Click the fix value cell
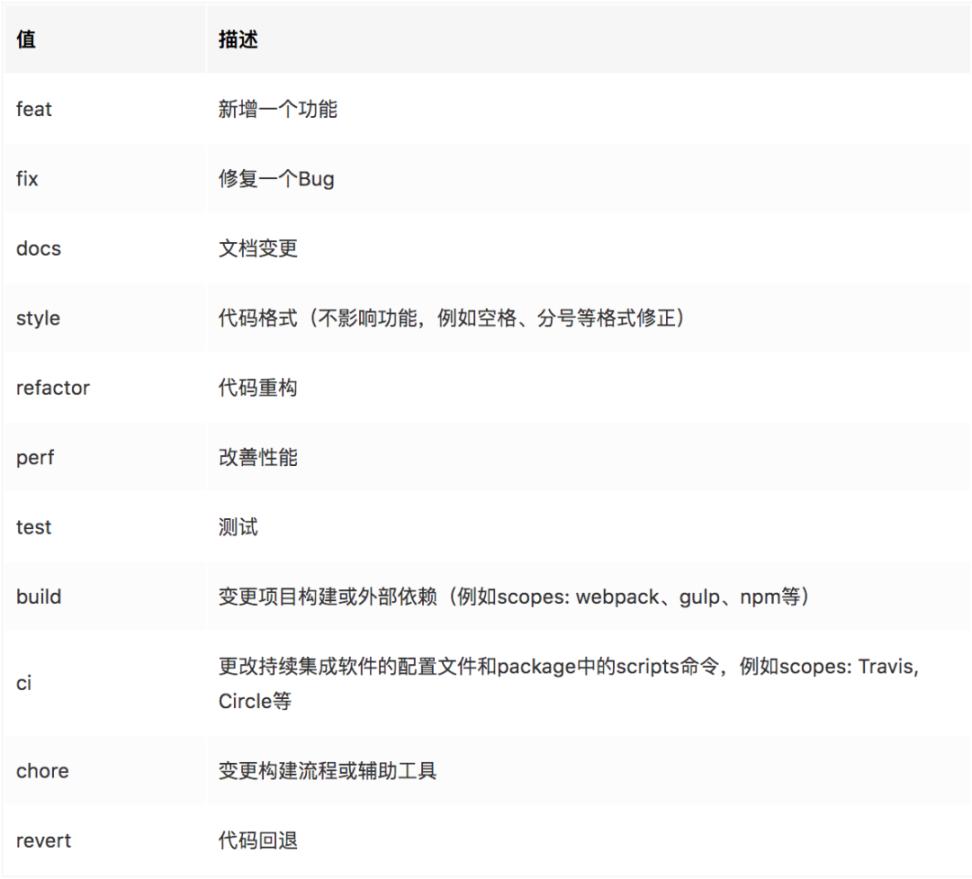 (27, 179)
